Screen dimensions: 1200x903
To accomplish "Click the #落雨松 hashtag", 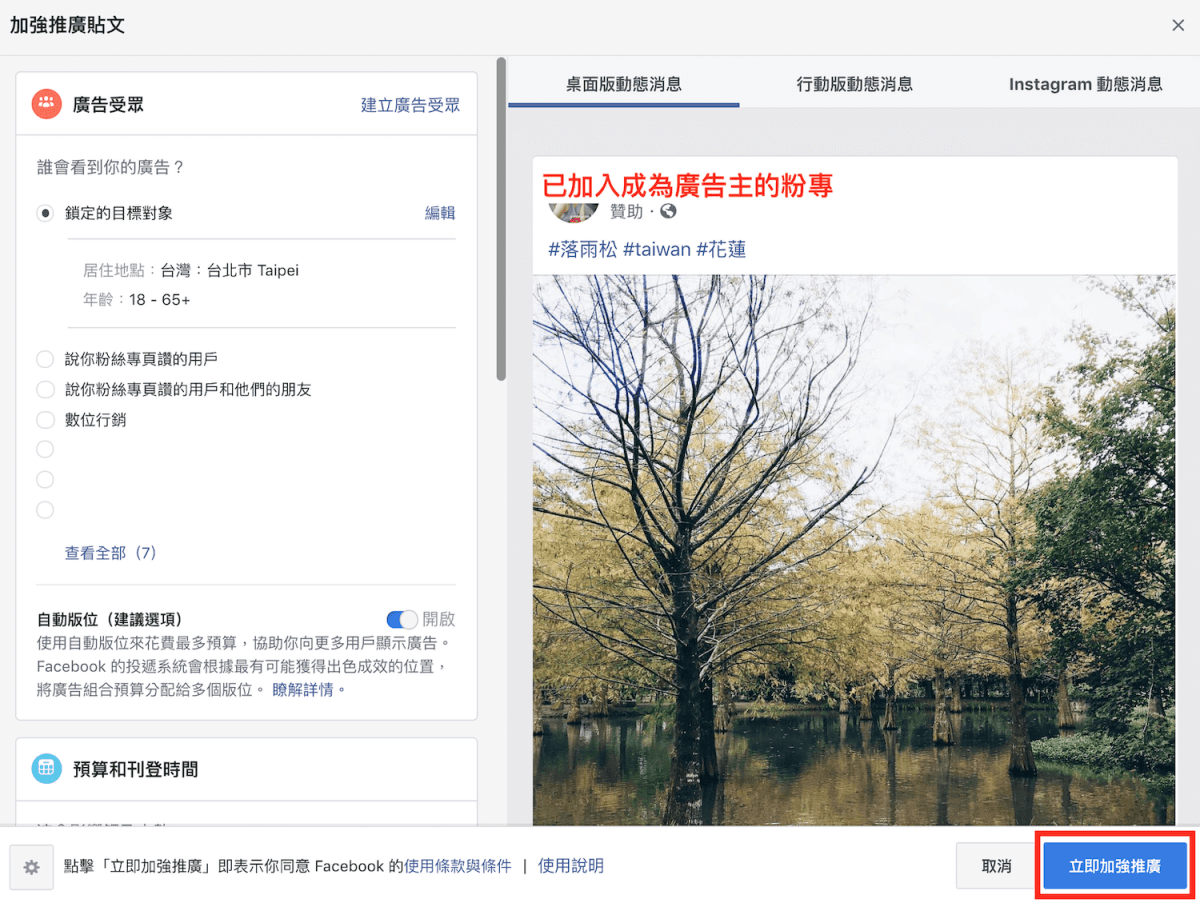I will tap(583, 249).
